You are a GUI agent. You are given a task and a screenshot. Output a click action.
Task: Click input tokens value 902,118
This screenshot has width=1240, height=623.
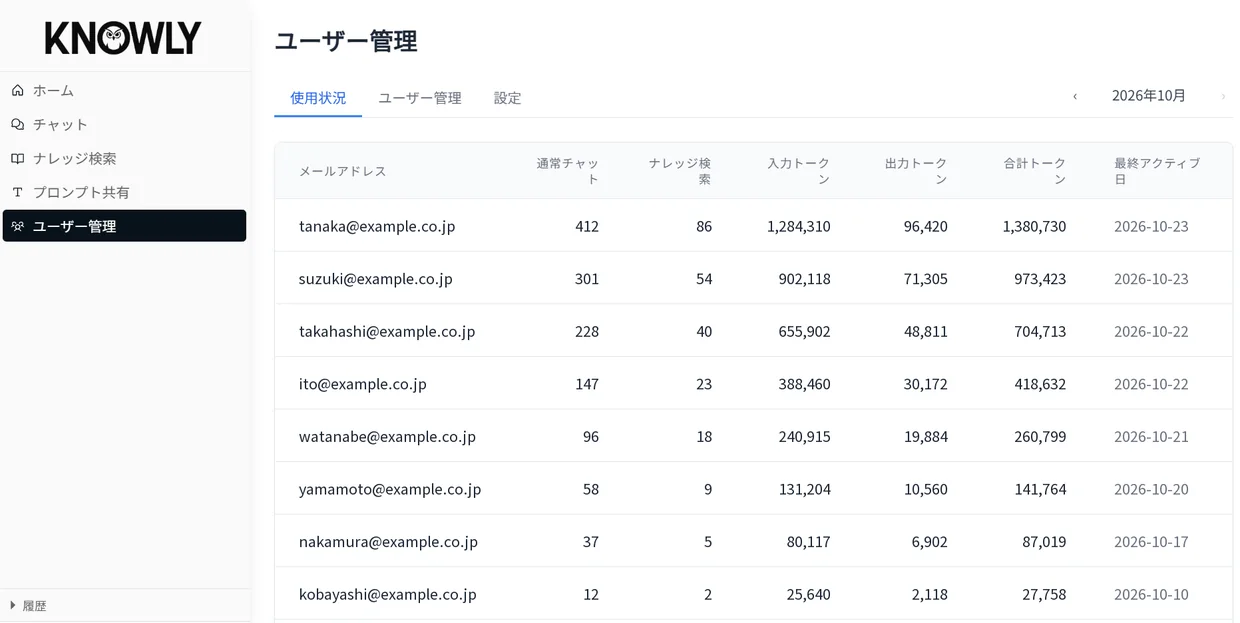click(x=805, y=279)
